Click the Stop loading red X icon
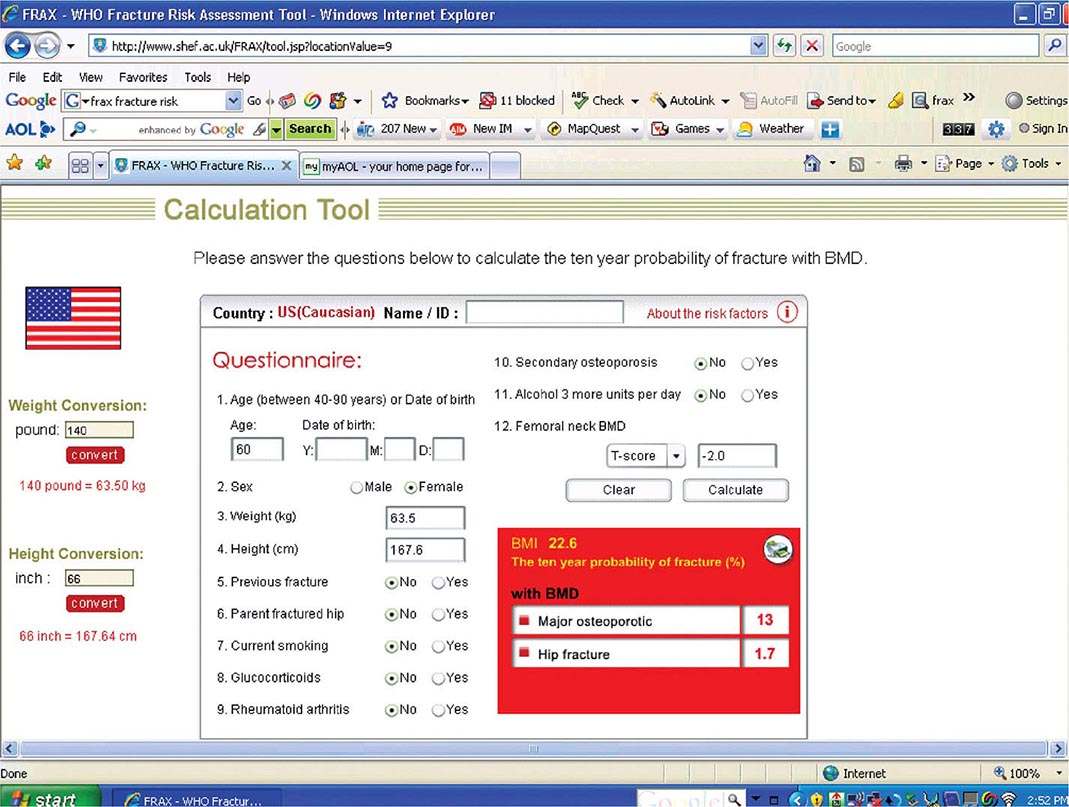Viewport: 1069px width, 807px height. tap(812, 46)
